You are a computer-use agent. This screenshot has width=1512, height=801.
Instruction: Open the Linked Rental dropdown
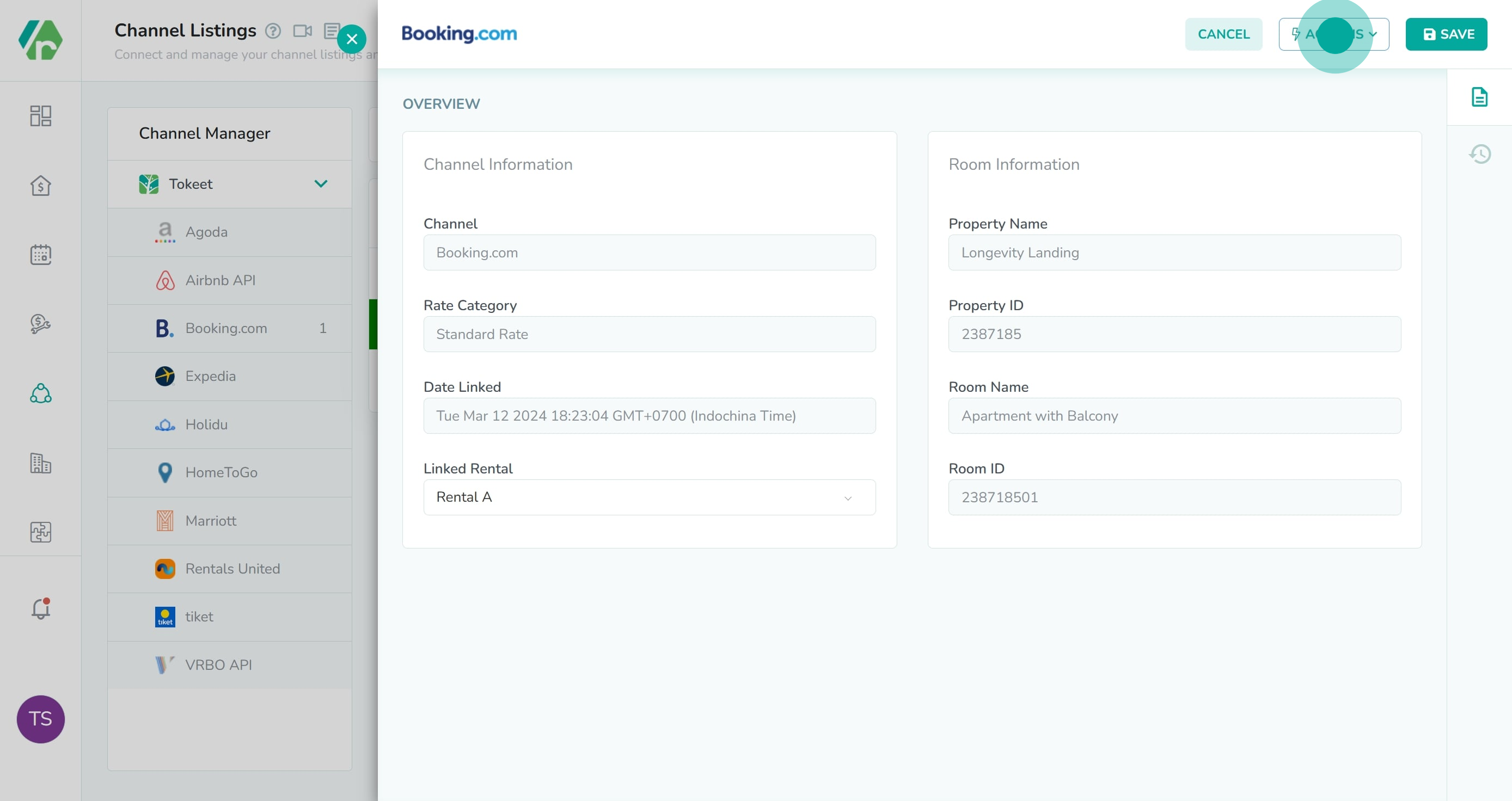[648, 497]
